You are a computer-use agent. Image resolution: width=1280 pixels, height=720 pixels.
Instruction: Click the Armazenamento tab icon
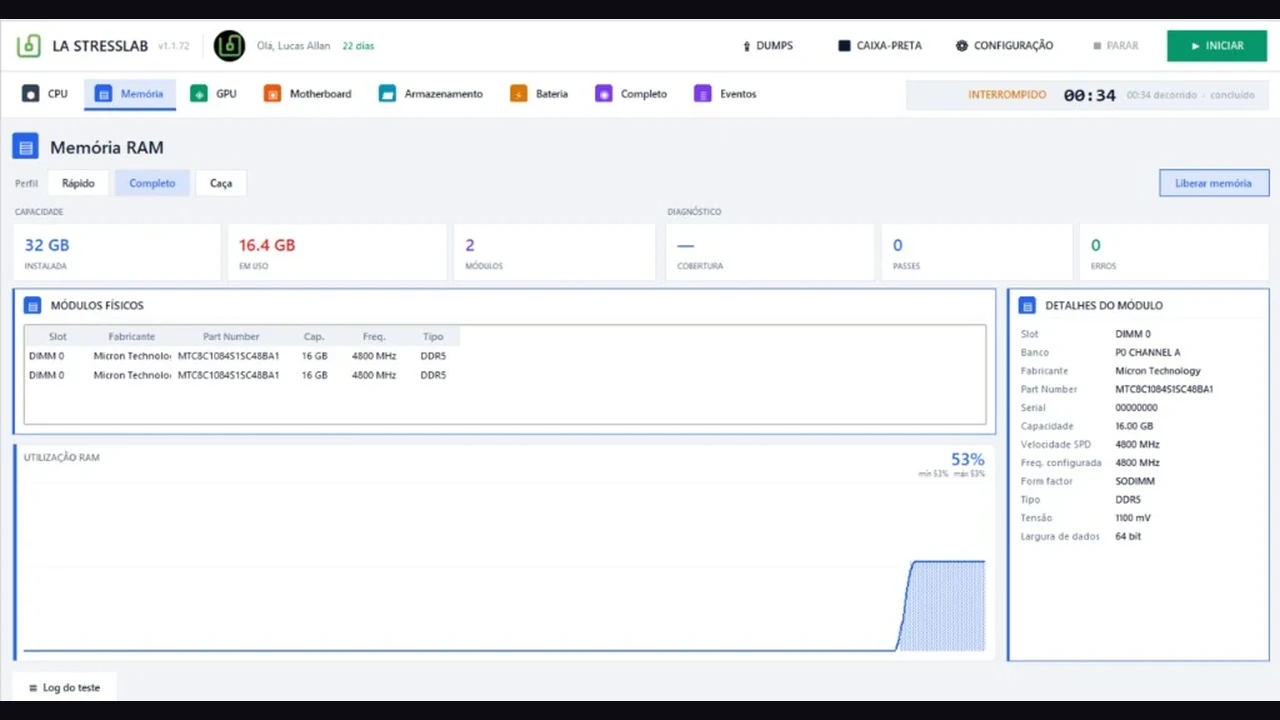click(387, 94)
